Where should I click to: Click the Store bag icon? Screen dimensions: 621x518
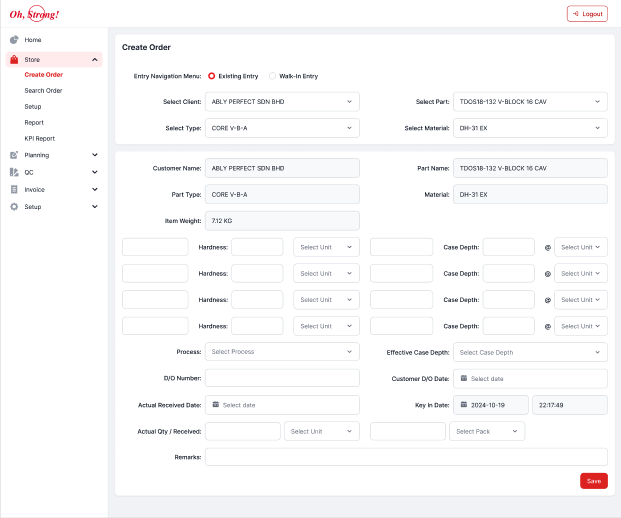pyautogui.click(x=14, y=60)
